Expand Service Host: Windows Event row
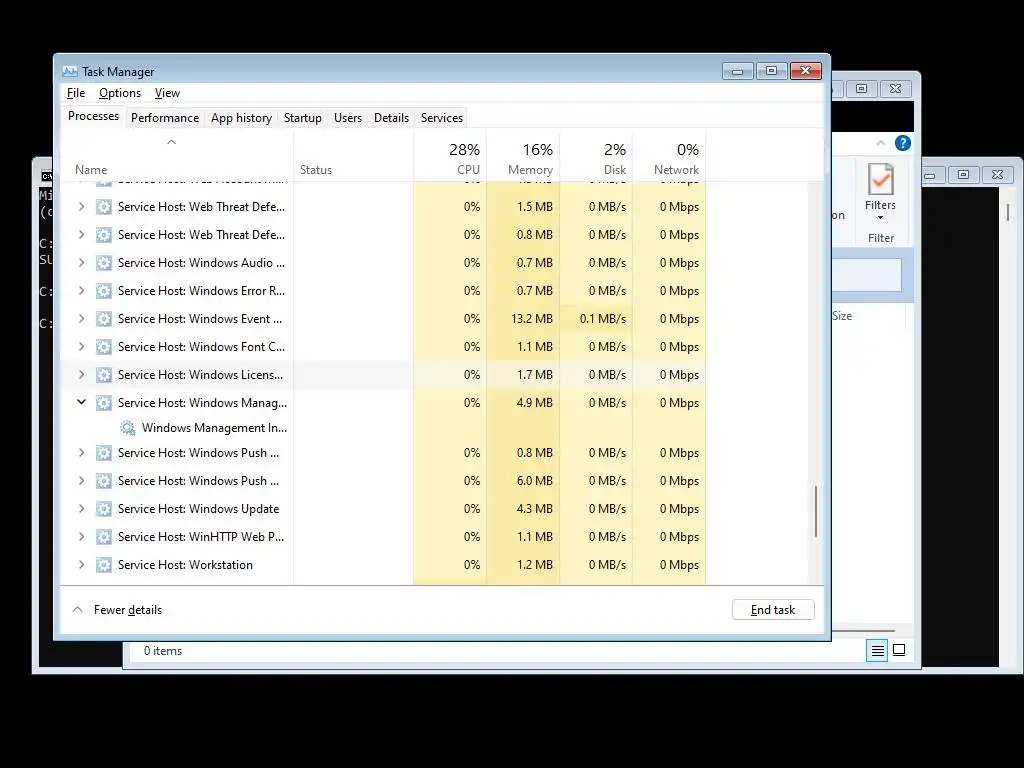Screen dimensions: 1024x768 point(81,319)
